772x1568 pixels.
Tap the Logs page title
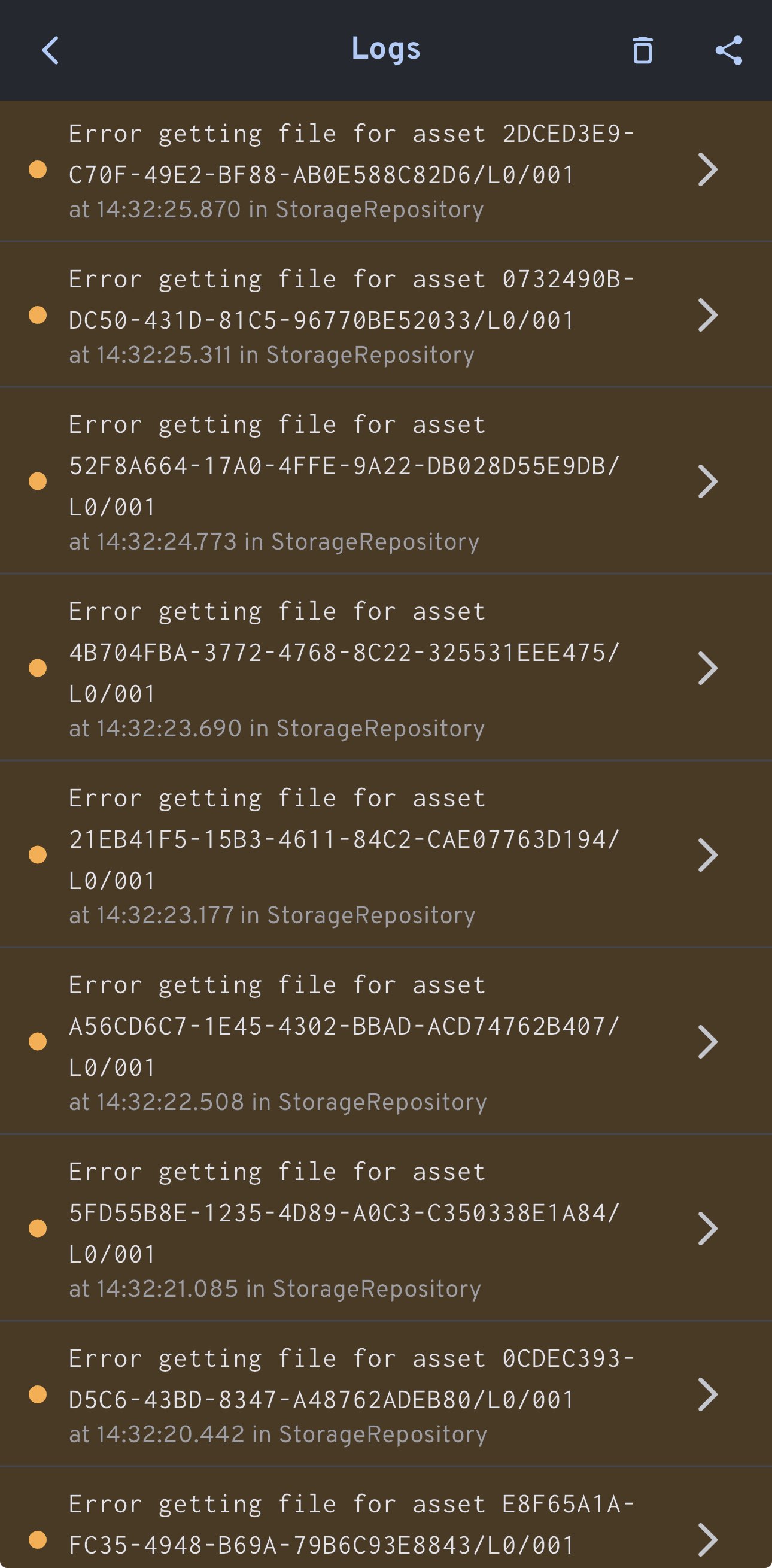pyautogui.click(x=385, y=48)
